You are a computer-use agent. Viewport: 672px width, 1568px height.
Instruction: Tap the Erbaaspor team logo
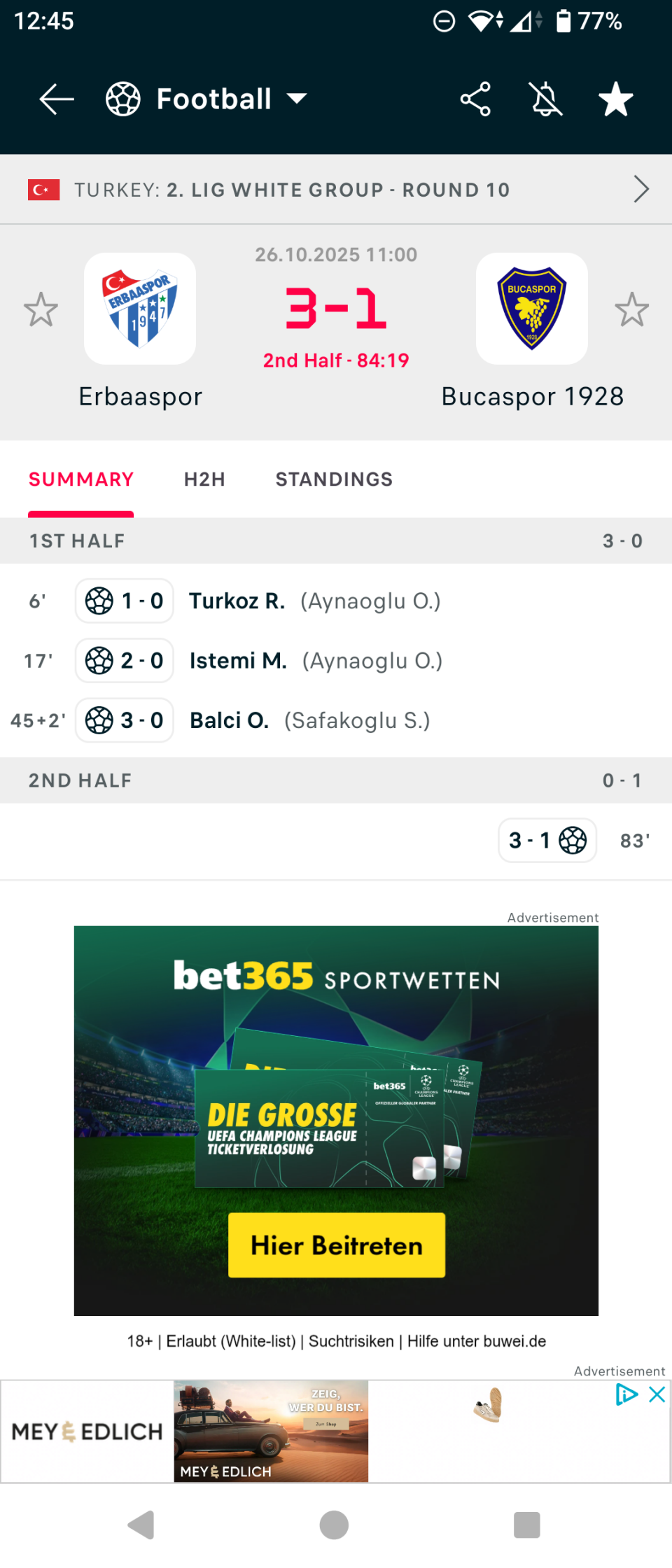point(140,309)
